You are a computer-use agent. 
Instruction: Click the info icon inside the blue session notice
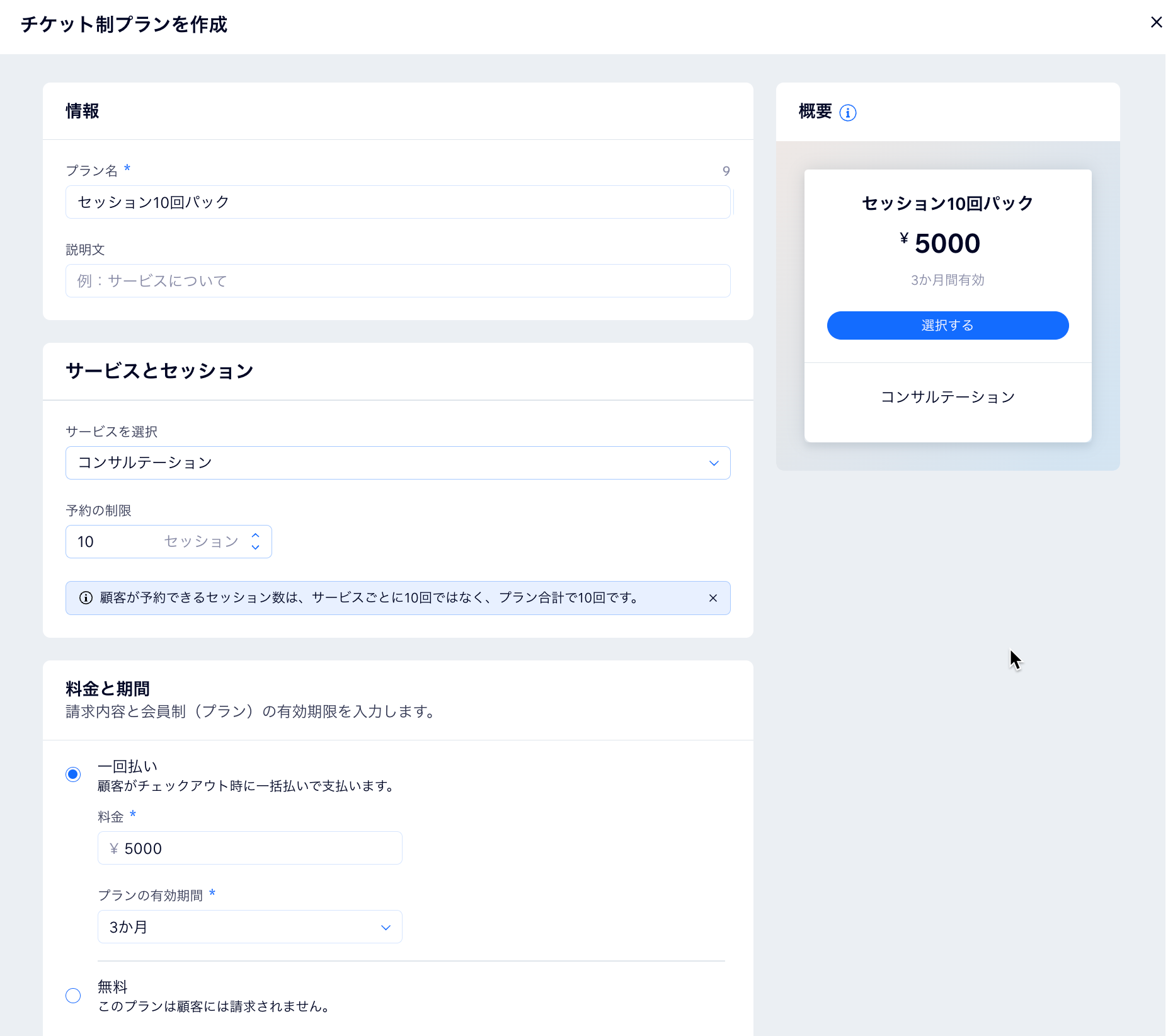(85, 597)
